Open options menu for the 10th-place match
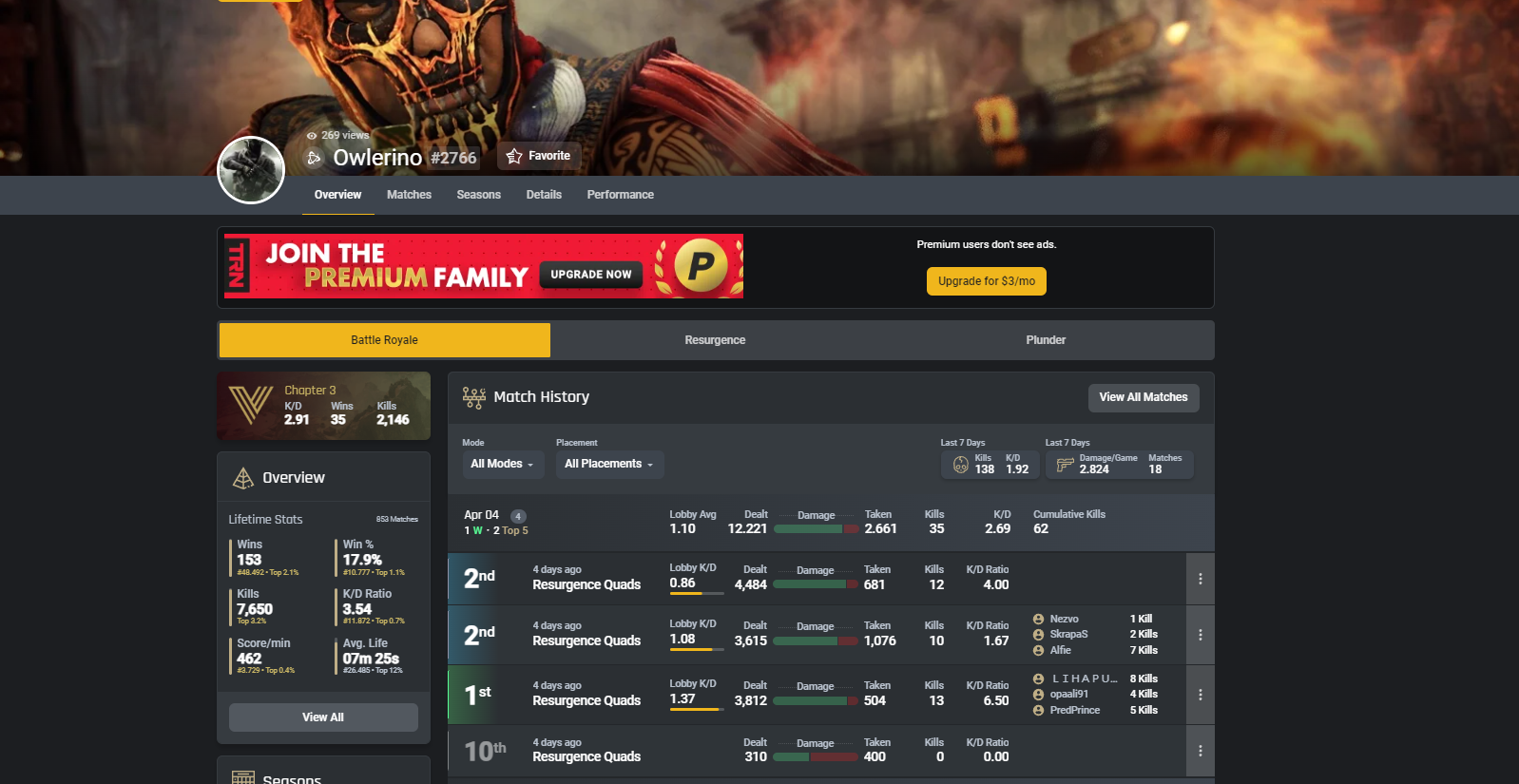Viewport: 1519px width, 784px height. click(x=1201, y=751)
